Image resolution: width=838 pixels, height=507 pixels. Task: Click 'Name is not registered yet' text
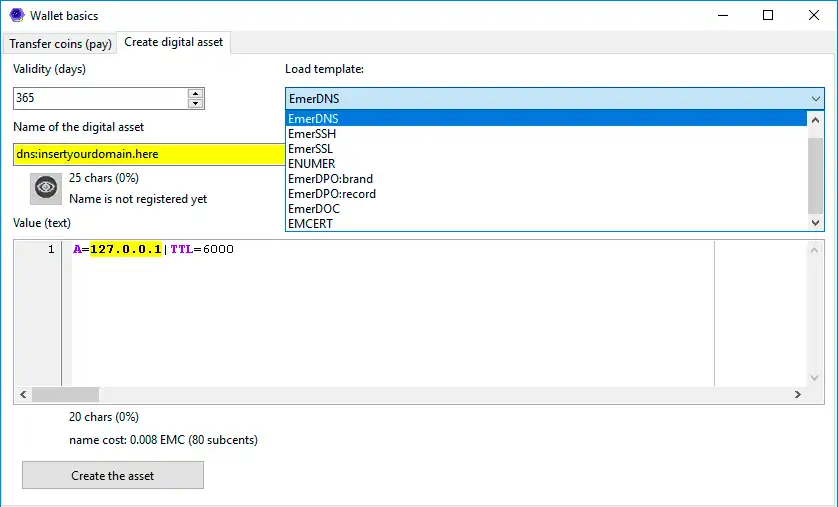pyautogui.click(x=138, y=199)
